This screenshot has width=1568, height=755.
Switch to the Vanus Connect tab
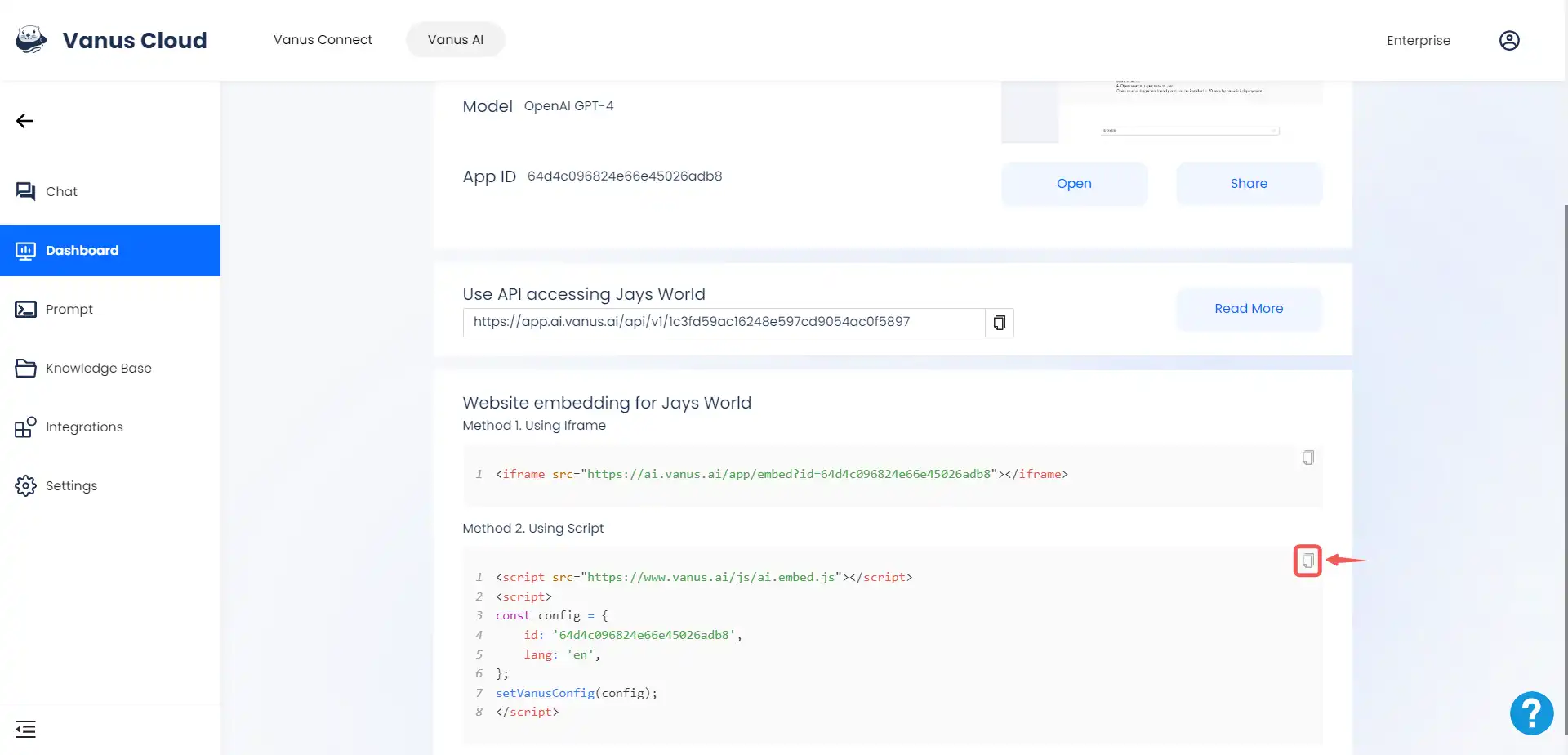pos(323,40)
